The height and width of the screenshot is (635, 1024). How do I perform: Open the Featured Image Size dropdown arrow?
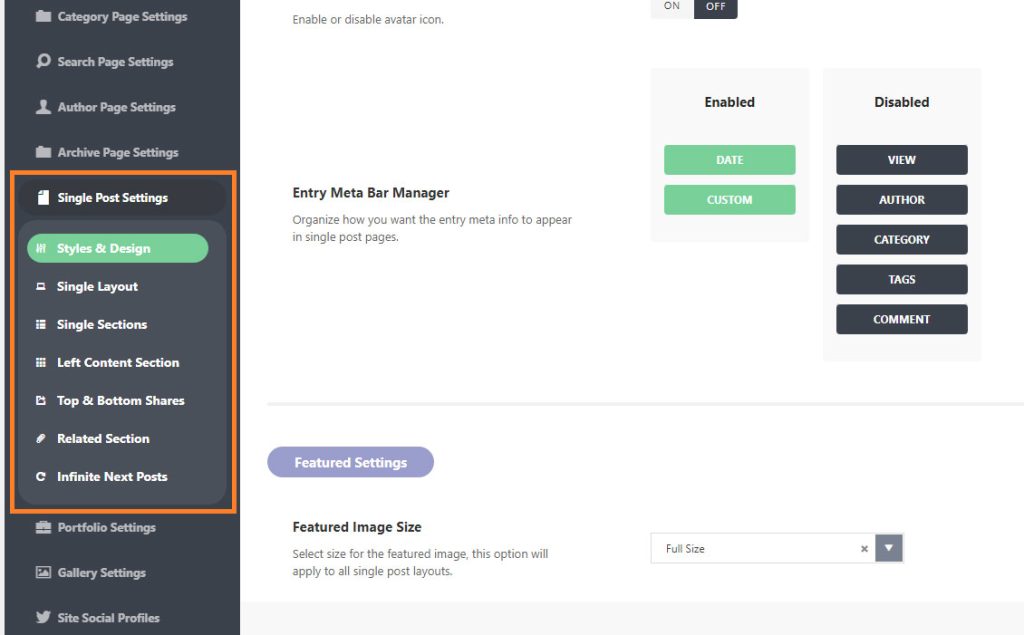click(889, 548)
